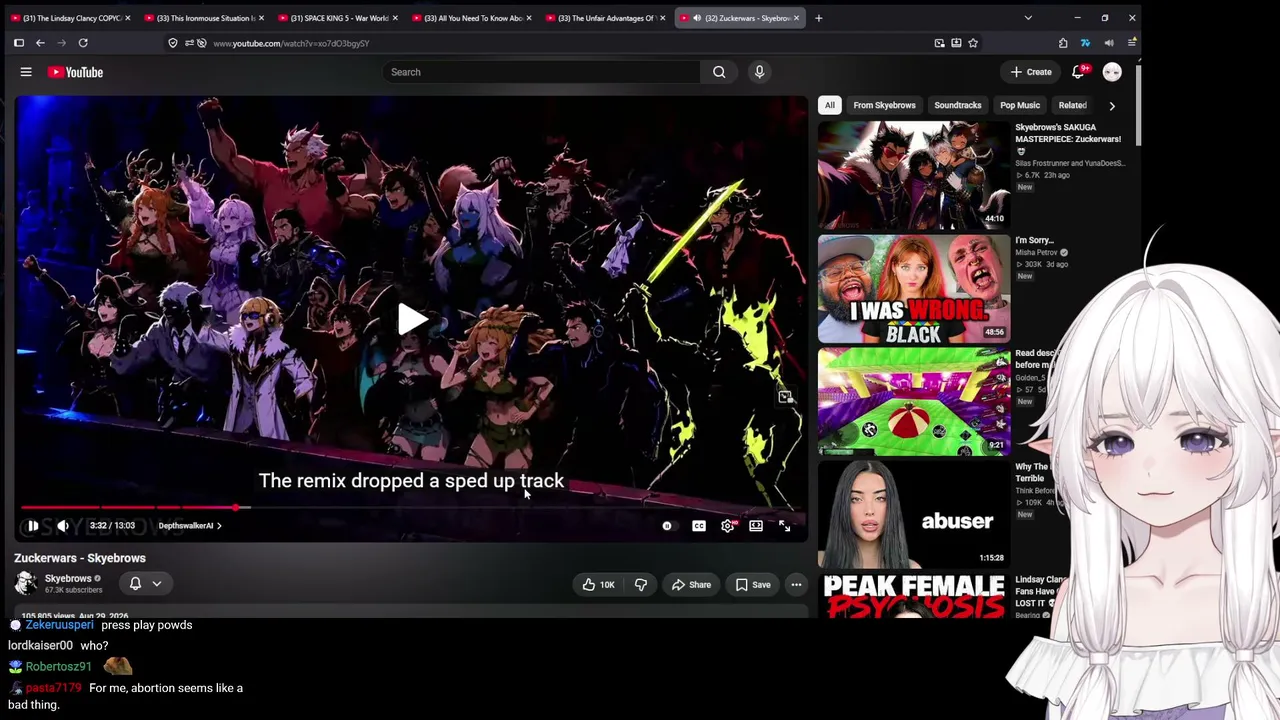This screenshot has height=720, width=1280.
Task: Switch to This Ironmouse Situation tab
Action: click(203, 18)
